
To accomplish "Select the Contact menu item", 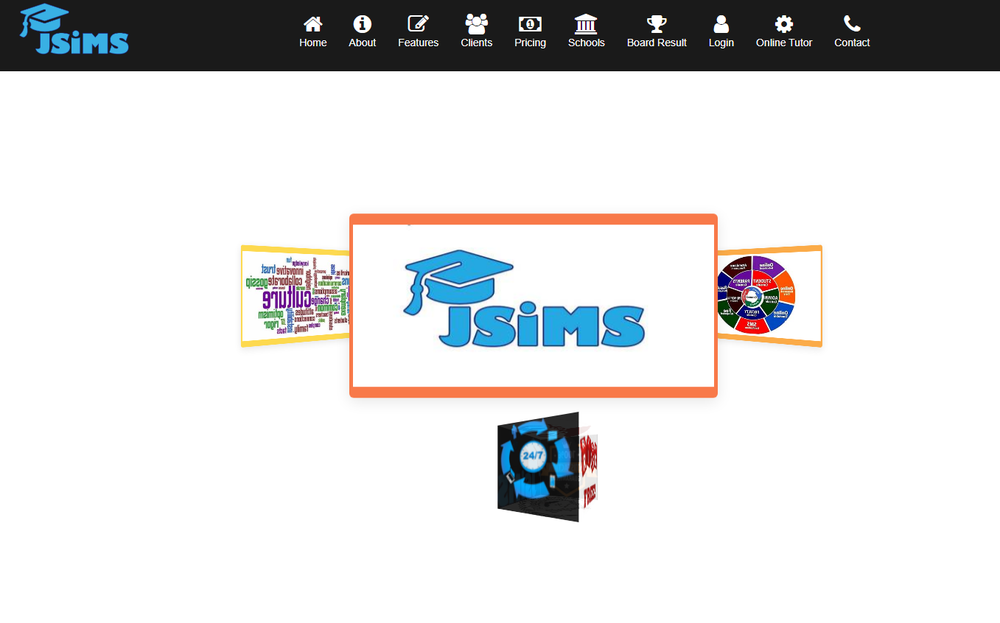I will point(852,30).
